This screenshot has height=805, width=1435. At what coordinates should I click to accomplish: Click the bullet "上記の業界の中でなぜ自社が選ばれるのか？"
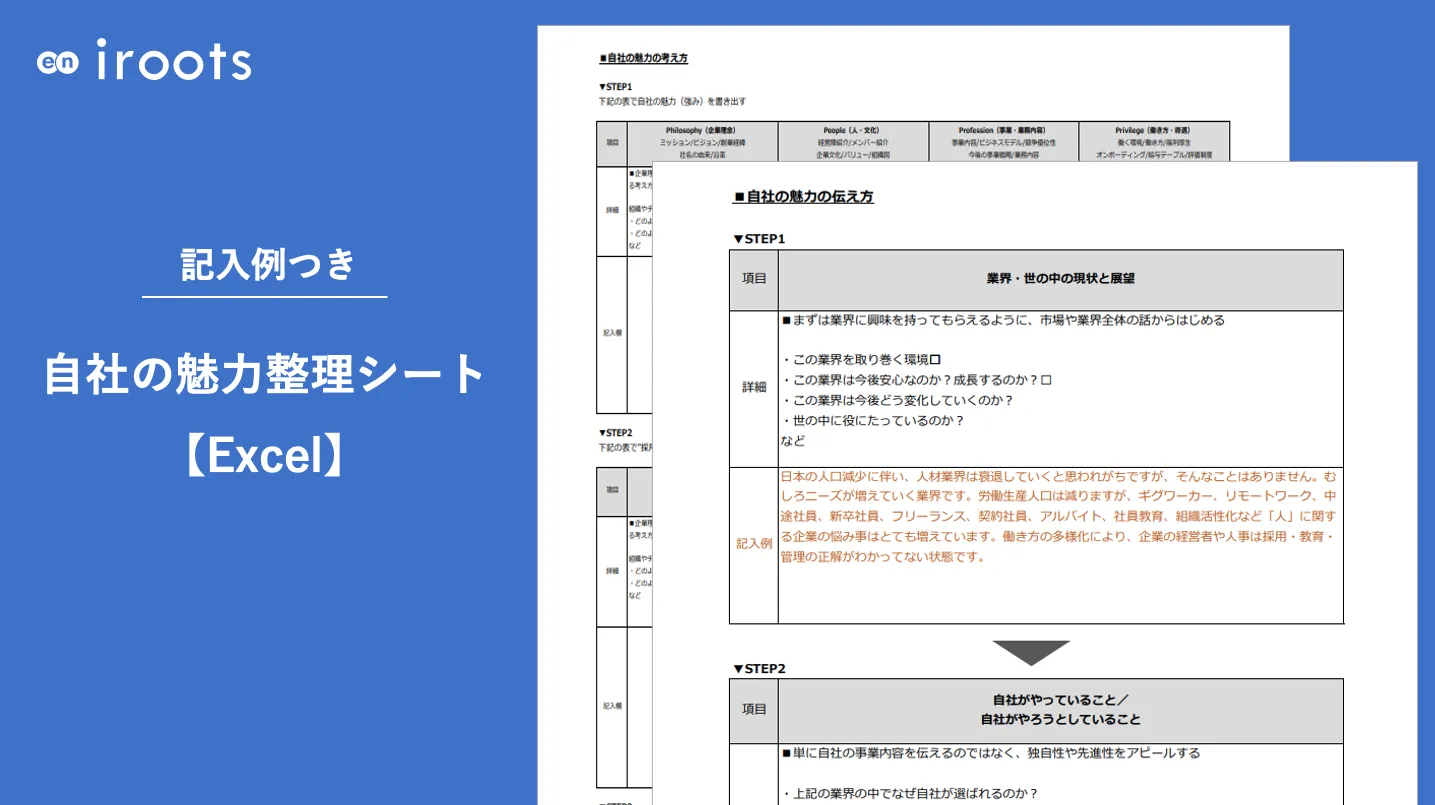pos(910,794)
